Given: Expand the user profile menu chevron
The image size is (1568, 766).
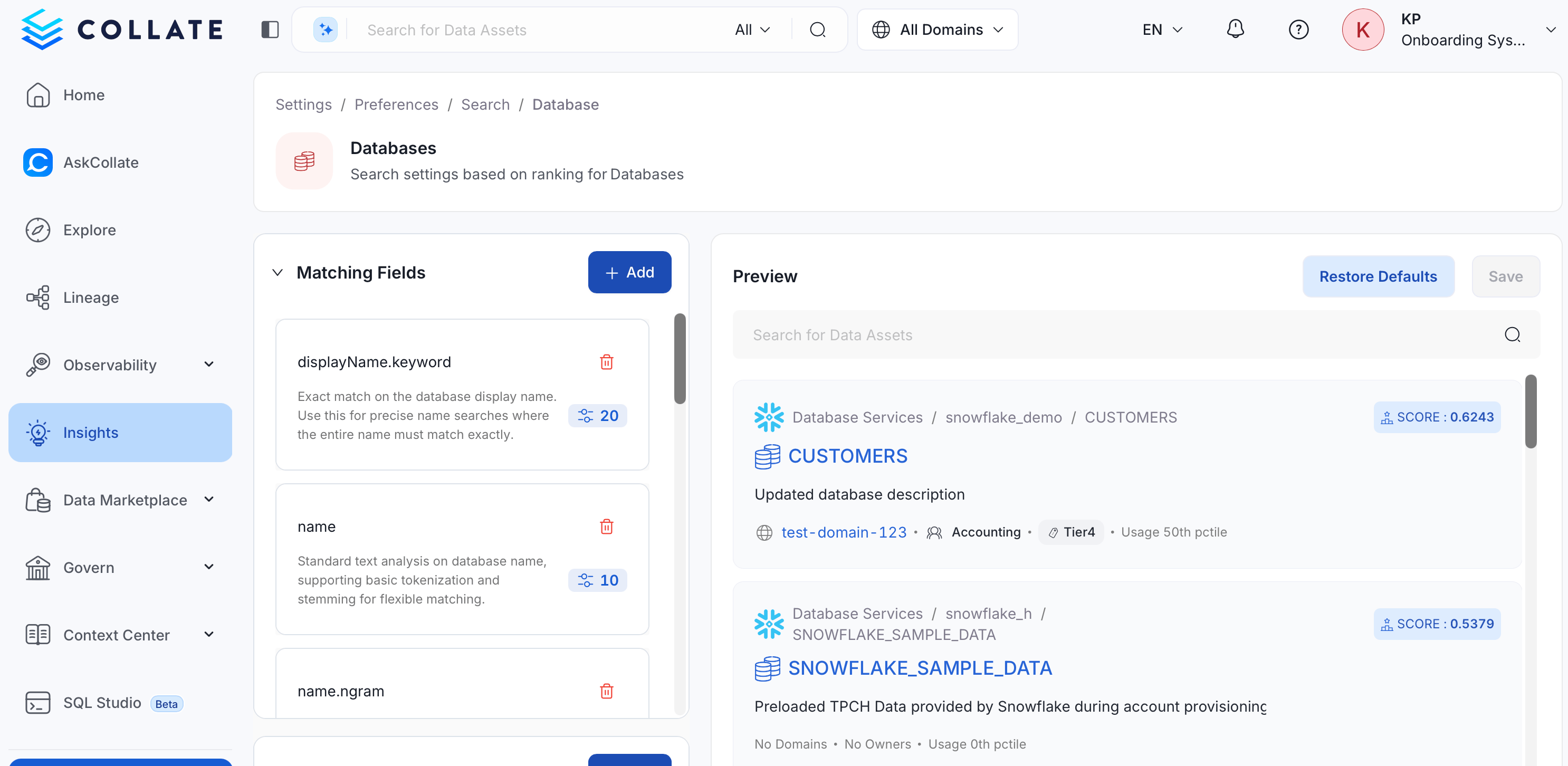Looking at the screenshot, I should click(1550, 29).
